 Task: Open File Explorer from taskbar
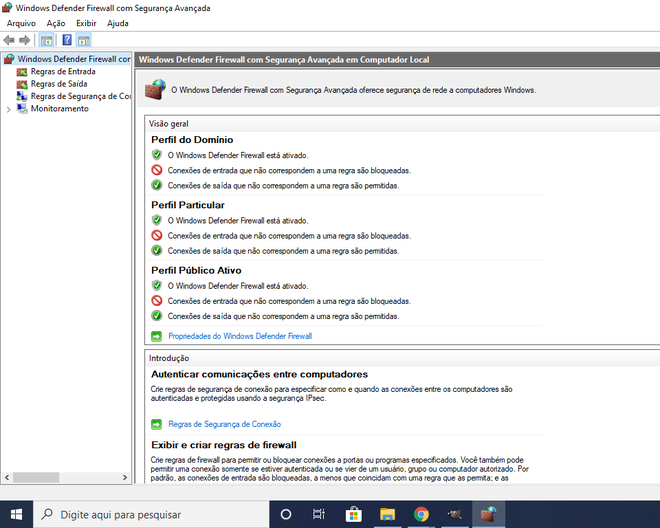click(387, 514)
